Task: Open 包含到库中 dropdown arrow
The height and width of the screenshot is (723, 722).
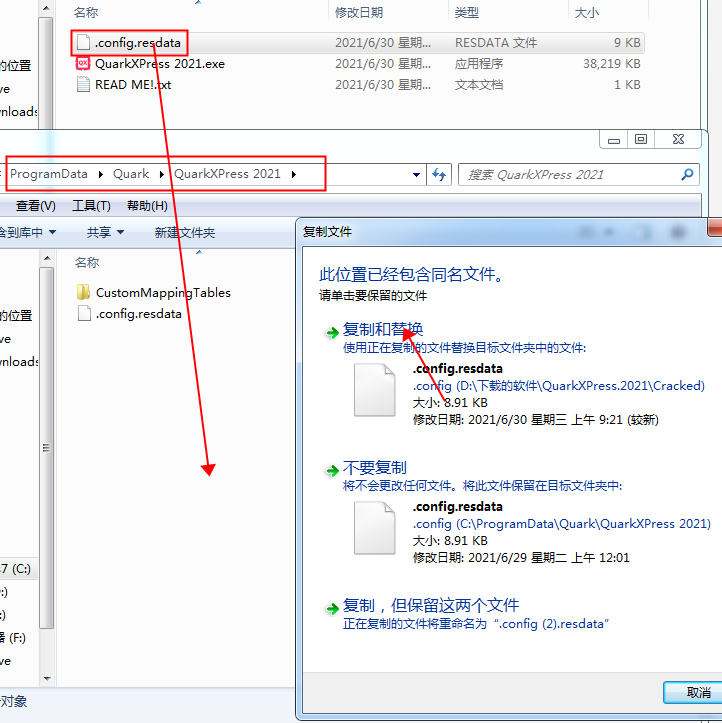Action: point(53,232)
